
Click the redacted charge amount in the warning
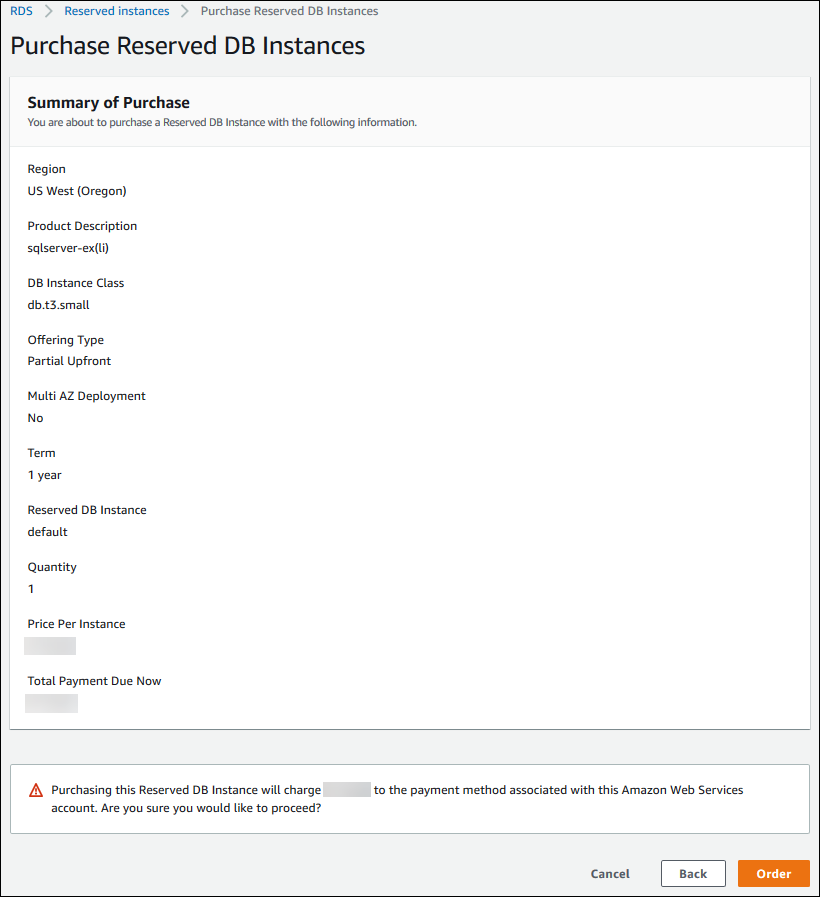(x=347, y=790)
